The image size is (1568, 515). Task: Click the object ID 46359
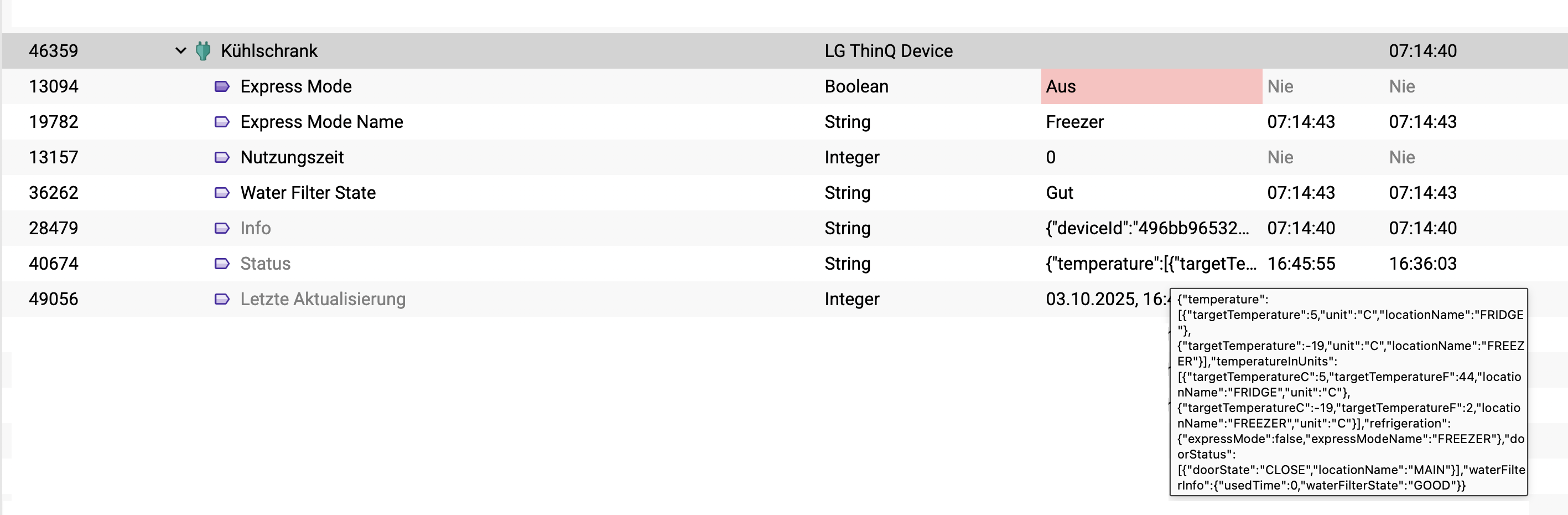[x=54, y=50]
